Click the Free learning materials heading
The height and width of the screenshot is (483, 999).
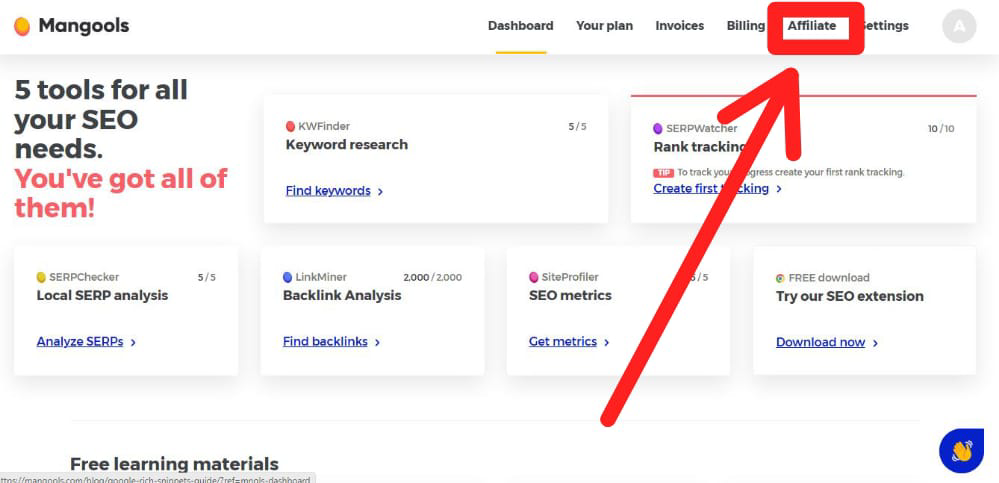point(174,464)
